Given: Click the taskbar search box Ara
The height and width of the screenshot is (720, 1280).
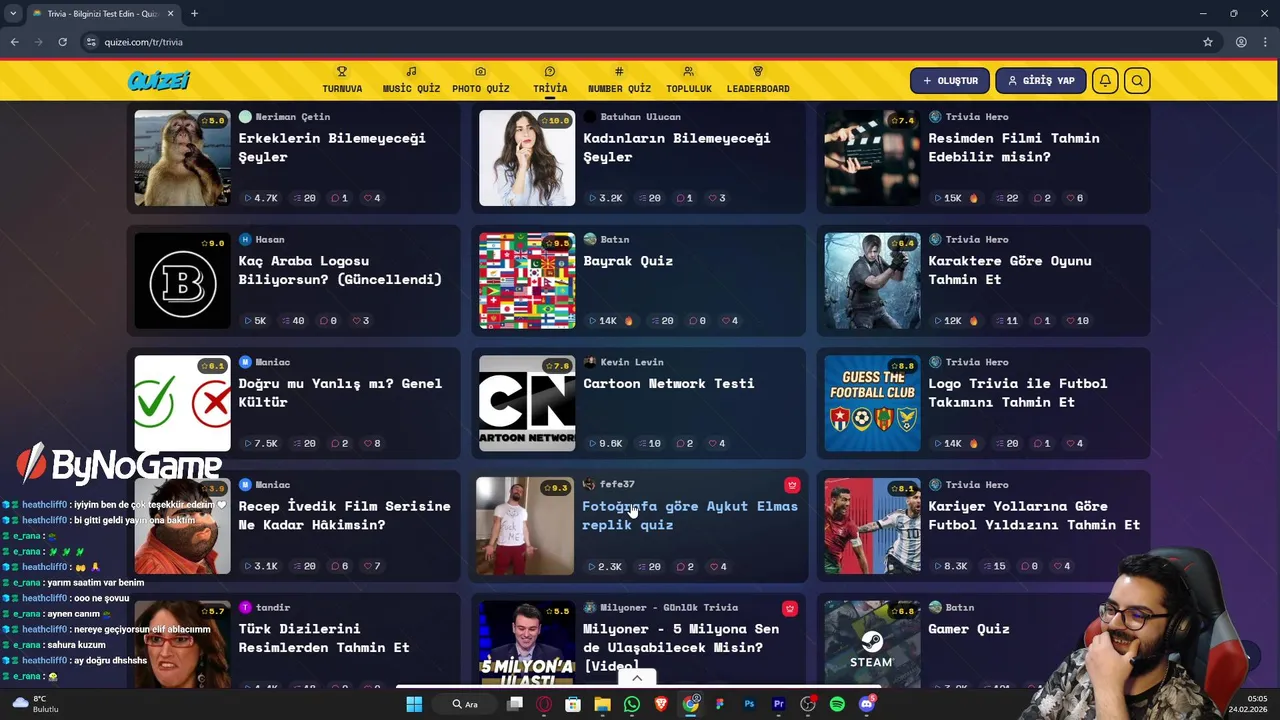Looking at the screenshot, I should click(465, 704).
